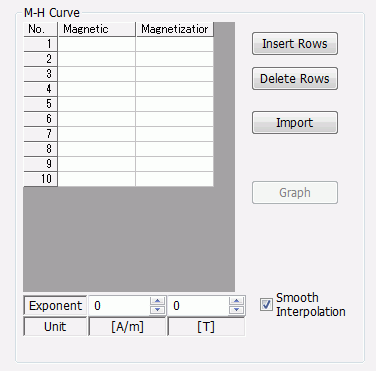This screenshot has height=371, width=376.
Task: Increase the A/m exponent with up arrow
Action: tap(157, 301)
